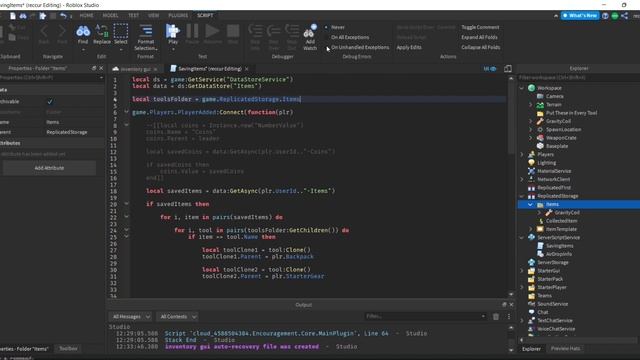Fold the code at line 6
640x360 pixels.
pyautogui.click(x=126, y=111)
